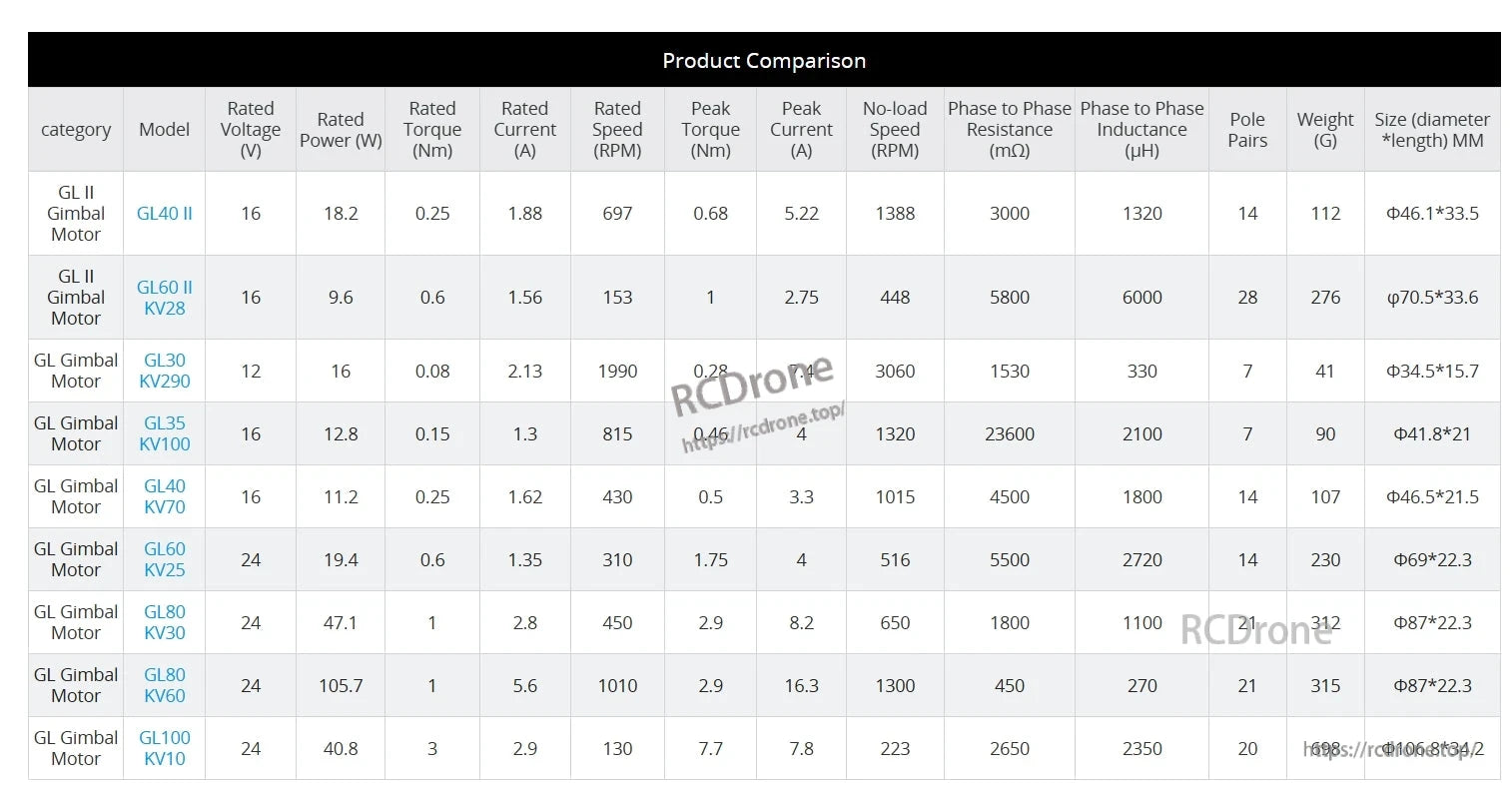Follow the GL35 KV100 model link
Screen dimensions: 1512x794
coord(165,433)
